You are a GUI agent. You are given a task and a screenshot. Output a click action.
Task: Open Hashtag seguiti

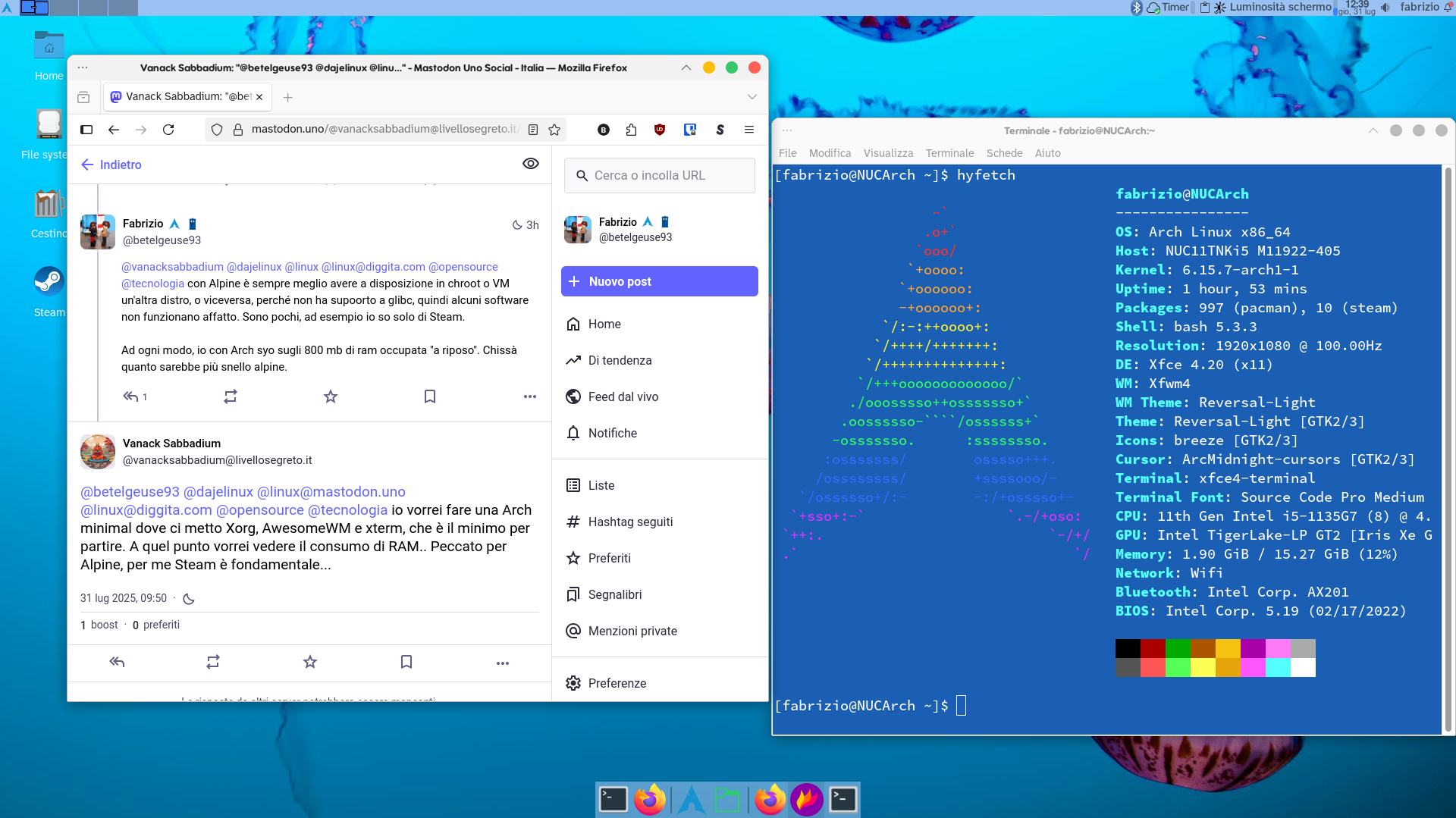620,522
